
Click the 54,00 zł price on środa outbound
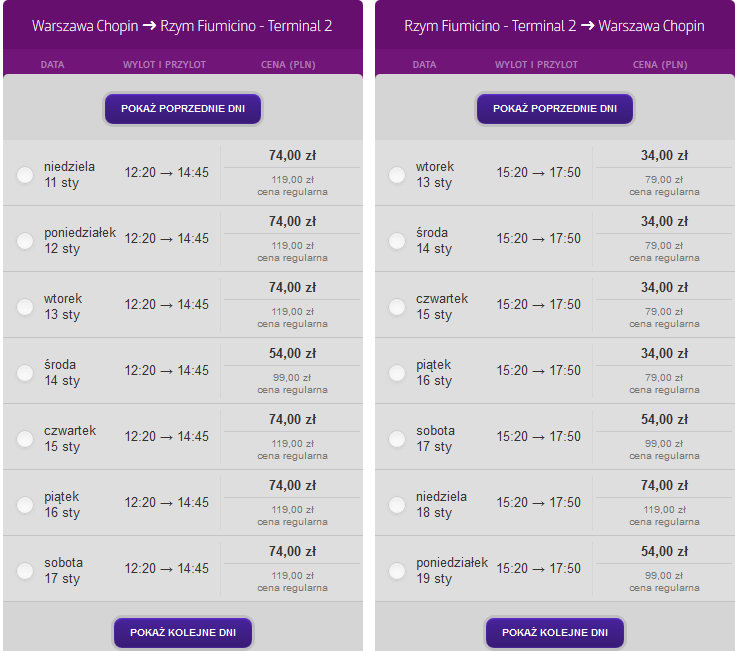[292, 353]
